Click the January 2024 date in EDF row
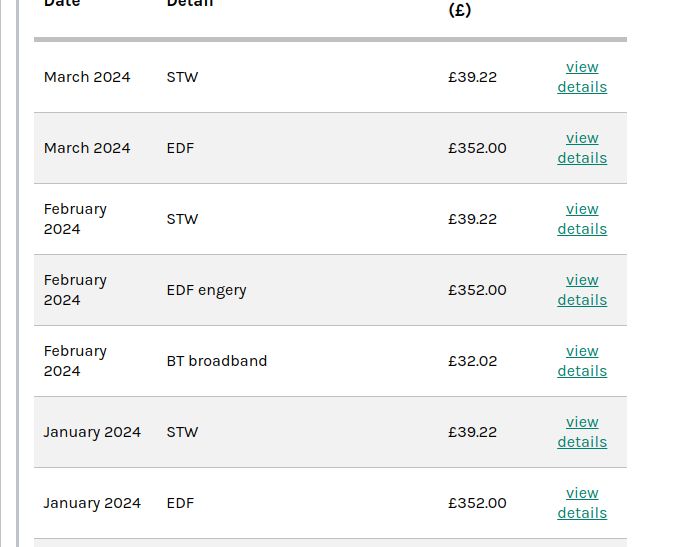This screenshot has height=547, width=674. tap(92, 503)
